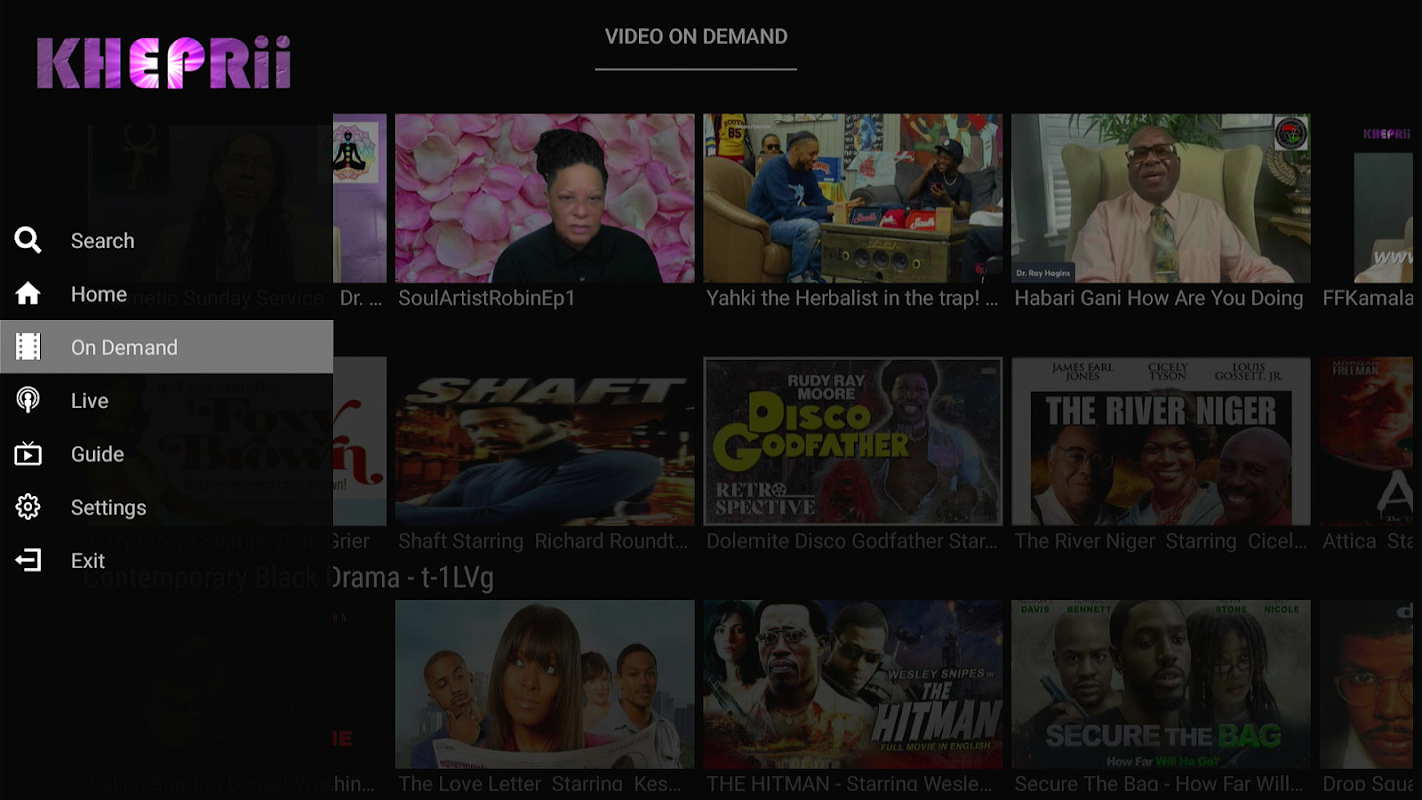
Task: Open the Shaft movie poster
Action: [x=545, y=441]
